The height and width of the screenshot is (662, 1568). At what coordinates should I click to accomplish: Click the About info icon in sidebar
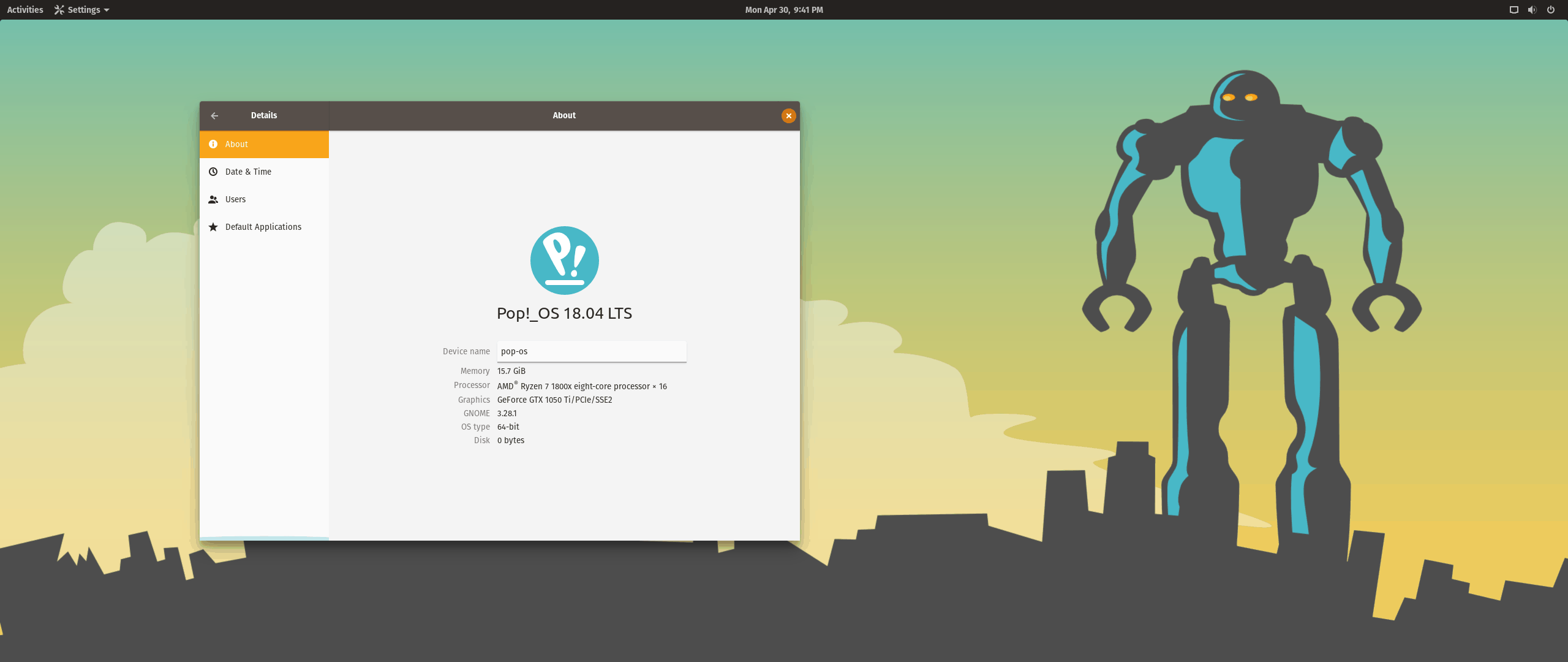[213, 144]
